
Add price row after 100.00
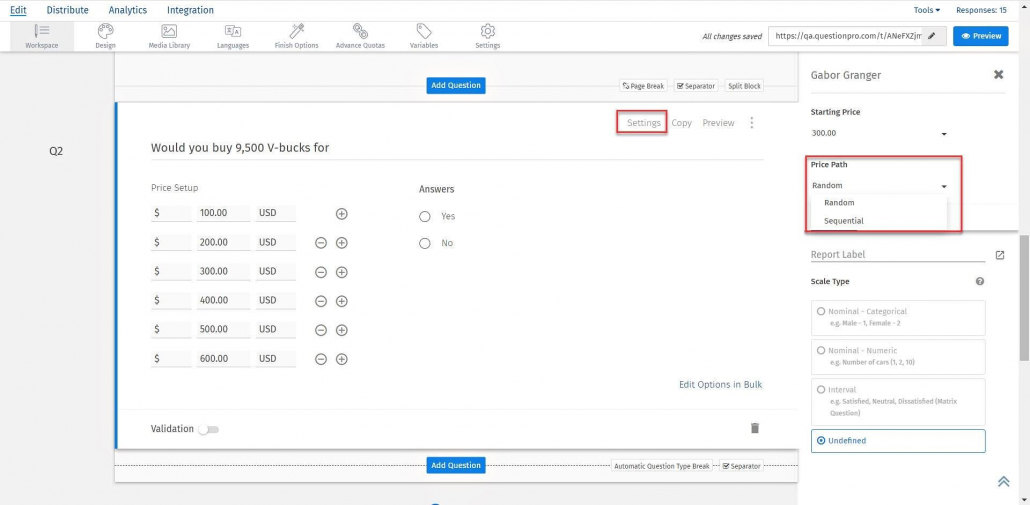[341, 214]
